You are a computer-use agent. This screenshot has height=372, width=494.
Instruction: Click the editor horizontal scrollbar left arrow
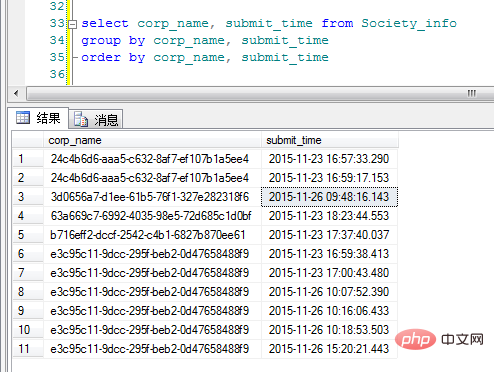[x=16, y=93]
